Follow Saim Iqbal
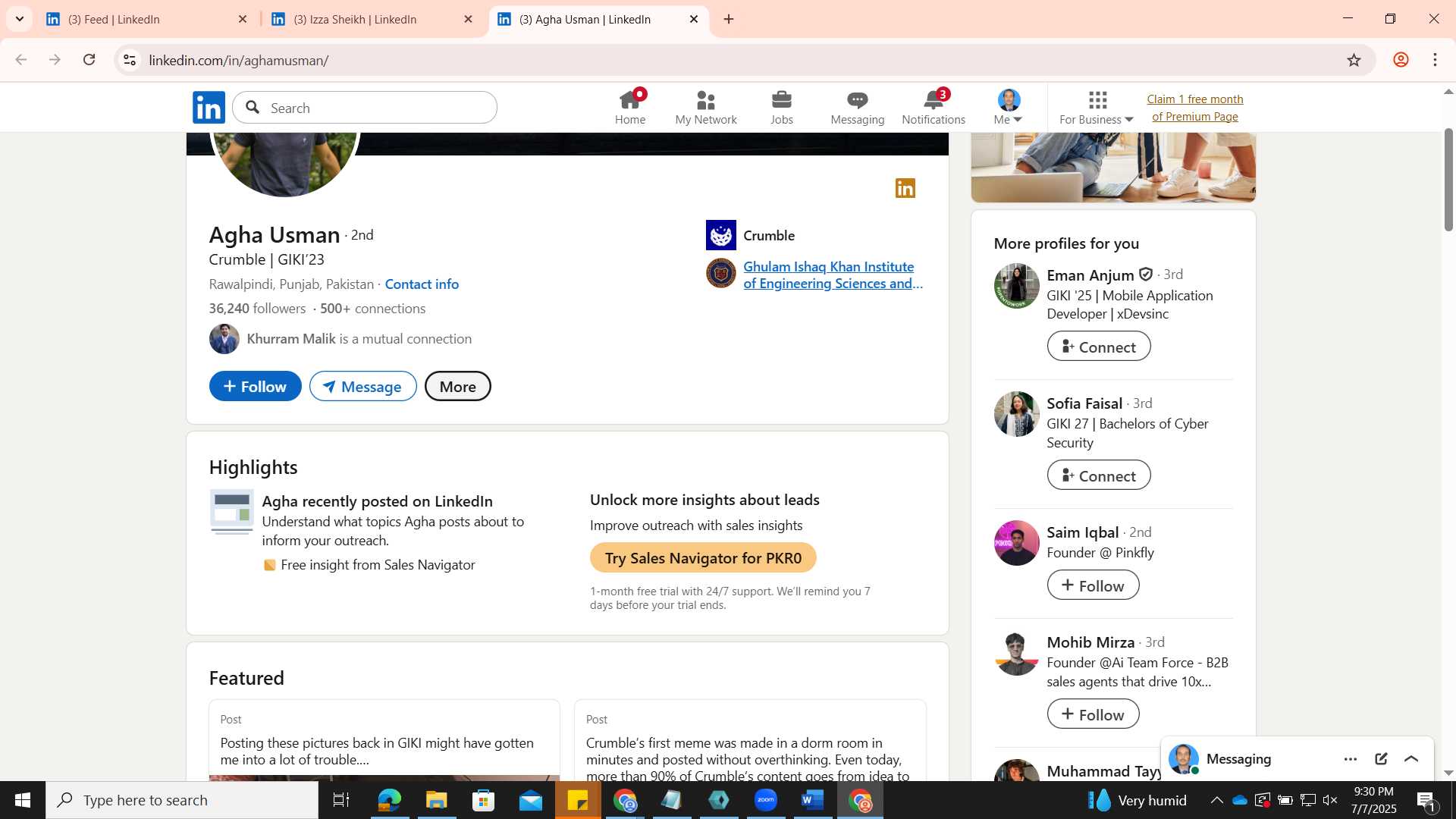 (1093, 585)
